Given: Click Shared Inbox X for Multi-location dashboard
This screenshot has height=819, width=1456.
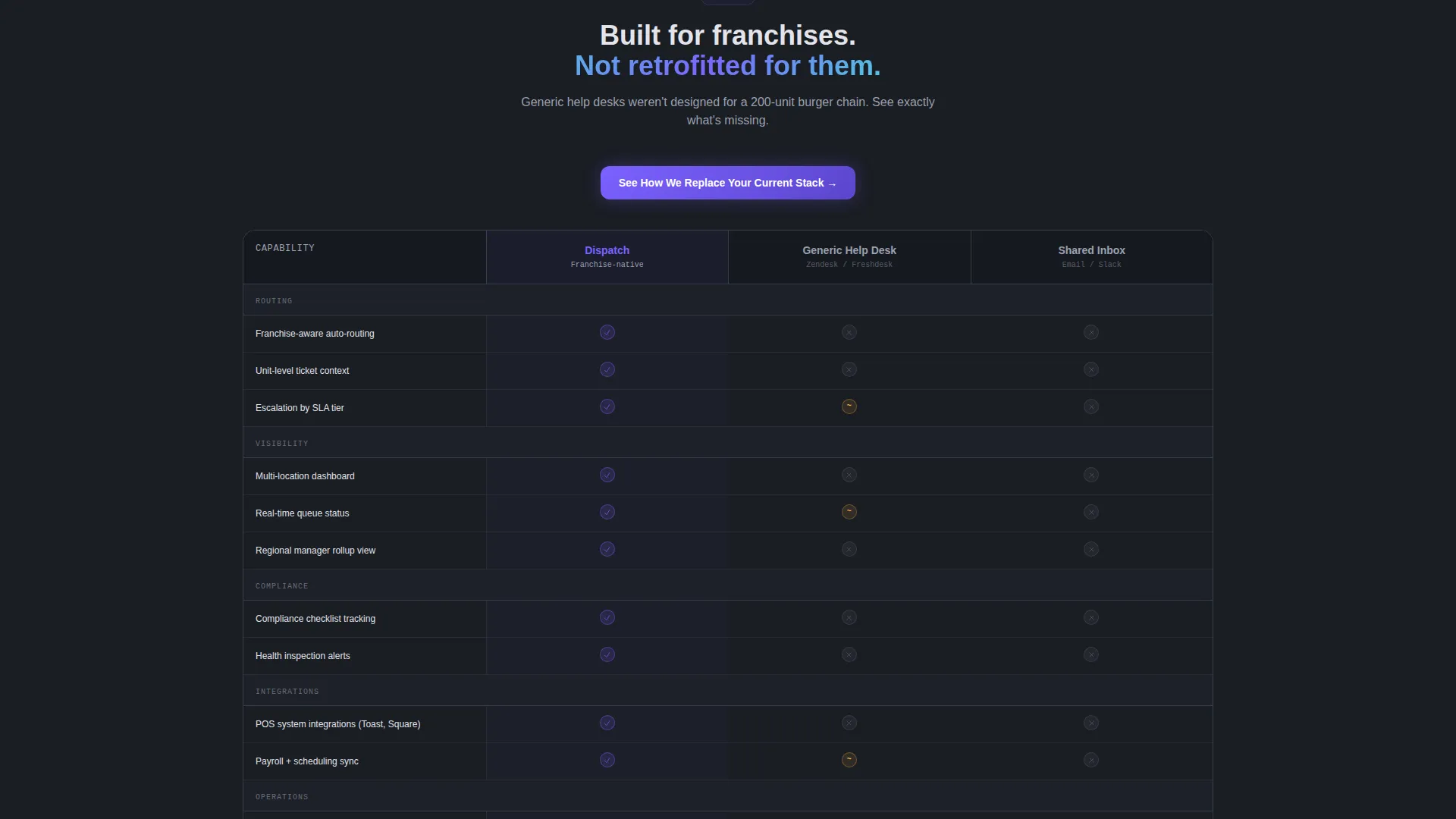Looking at the screenshot, I should click(1091, 475).
